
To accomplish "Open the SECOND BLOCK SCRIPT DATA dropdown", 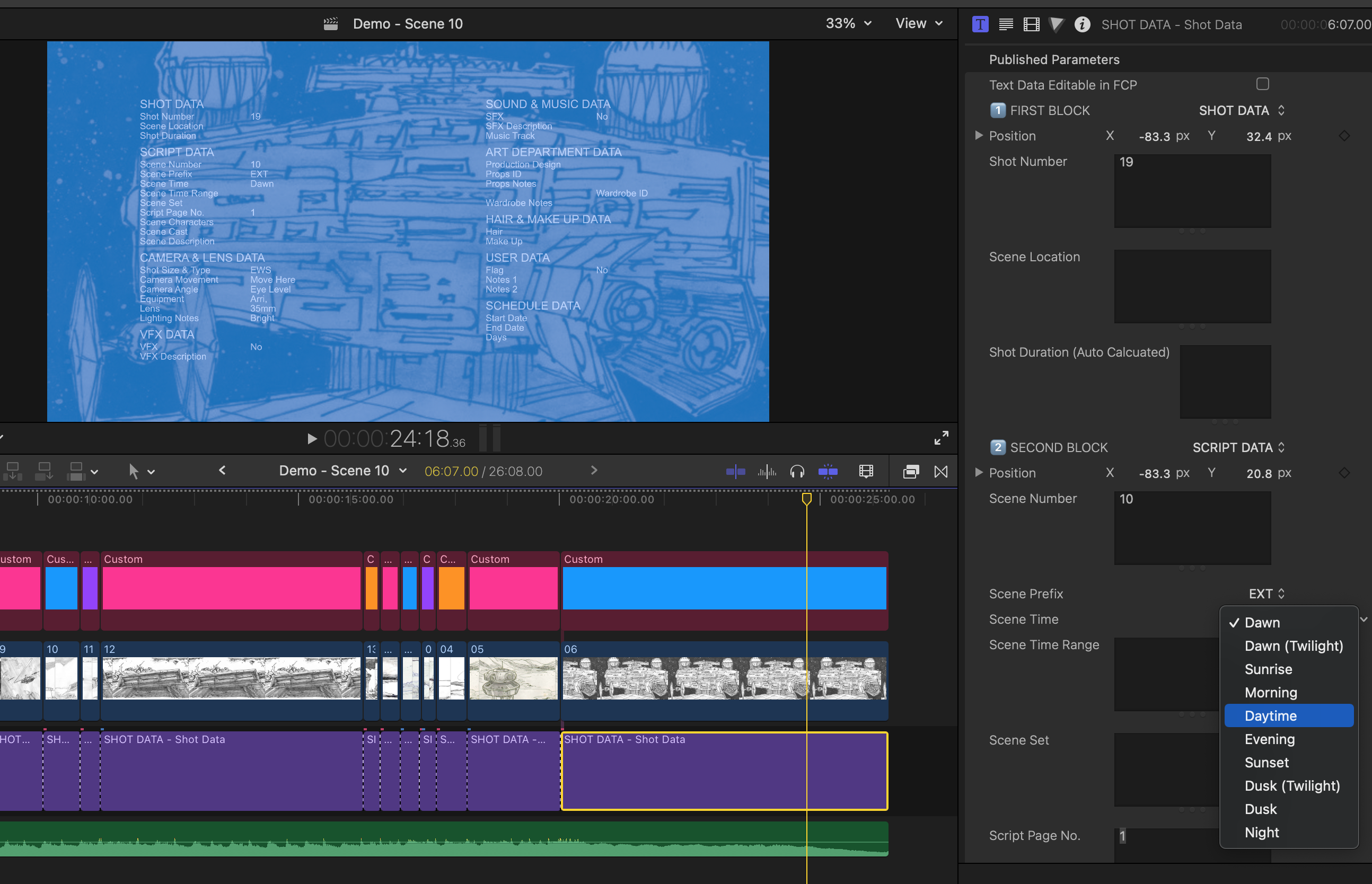I will coord(1239,447).
